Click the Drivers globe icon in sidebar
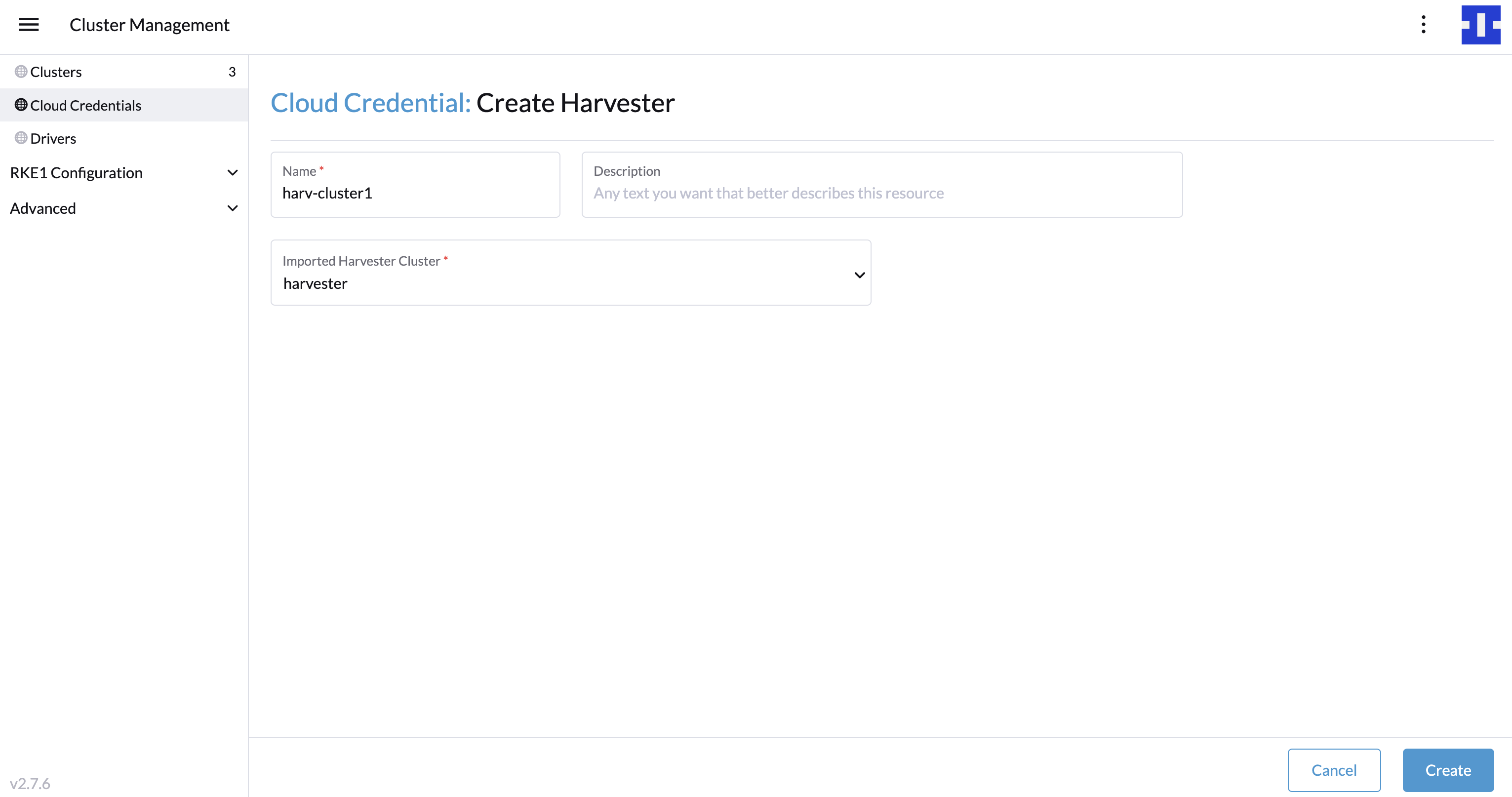1512x797 pixels. point(21,137)
